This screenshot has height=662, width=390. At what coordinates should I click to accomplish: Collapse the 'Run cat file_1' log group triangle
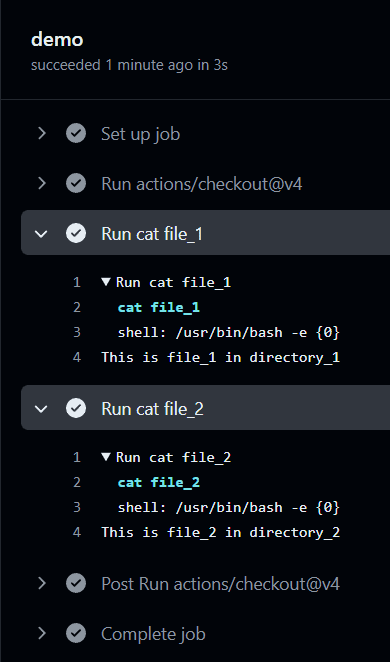point(106,282)
